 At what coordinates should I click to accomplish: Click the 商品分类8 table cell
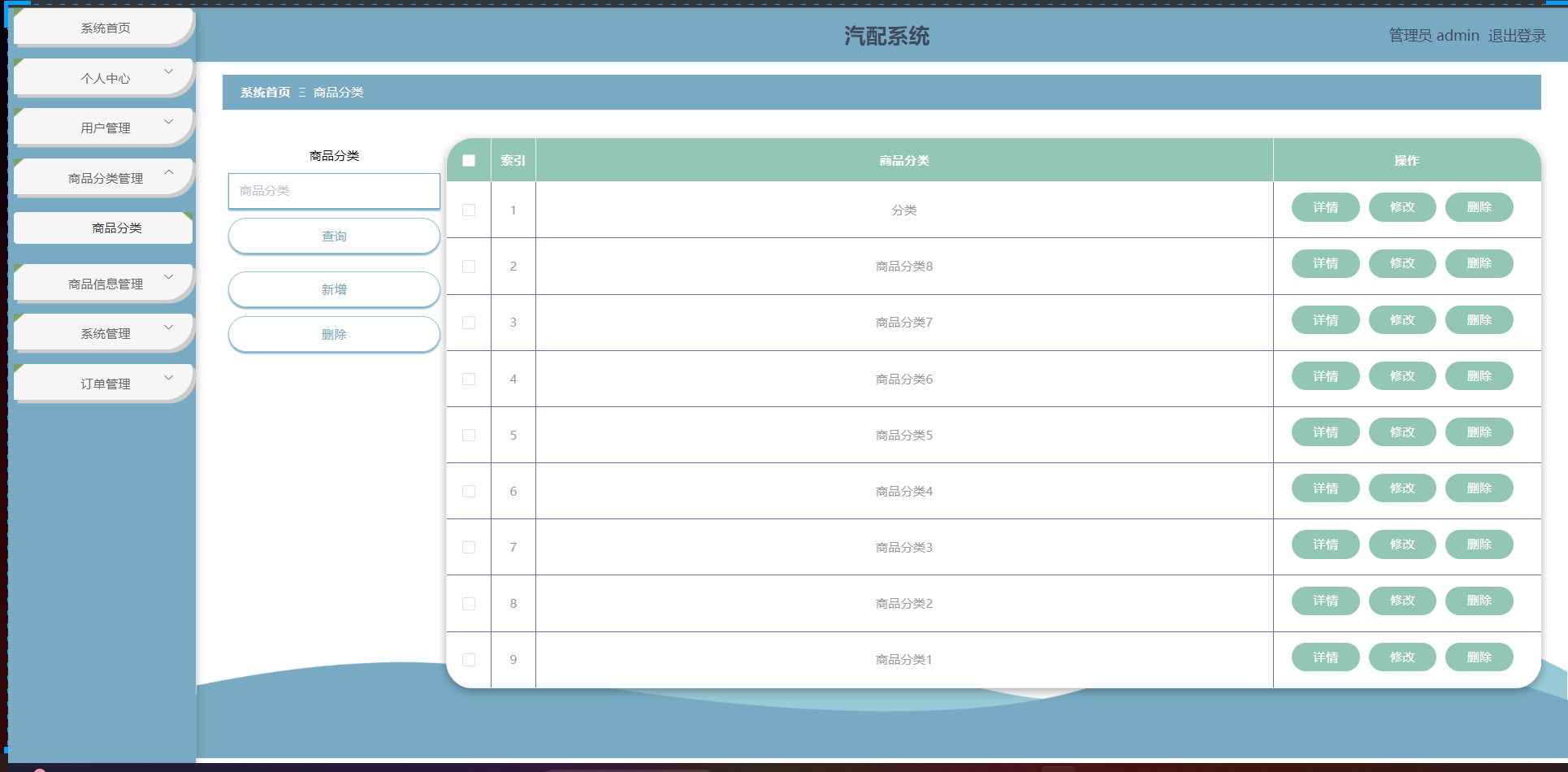904,267
